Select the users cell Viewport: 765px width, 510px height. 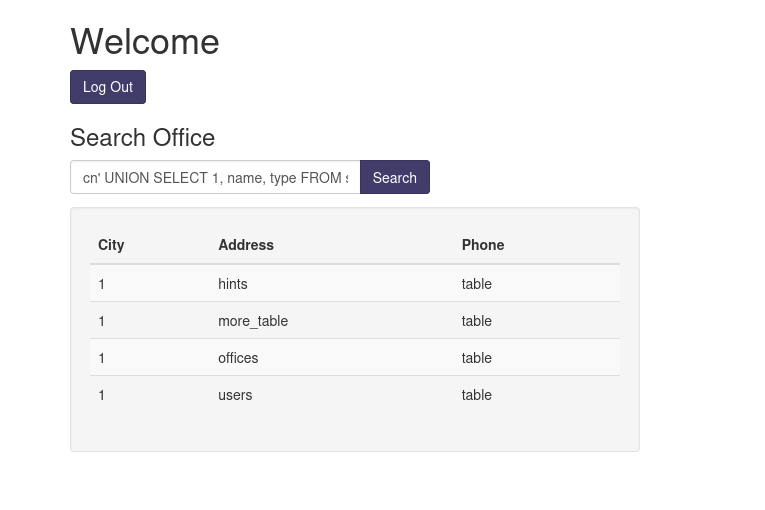(x=235, y=395)
